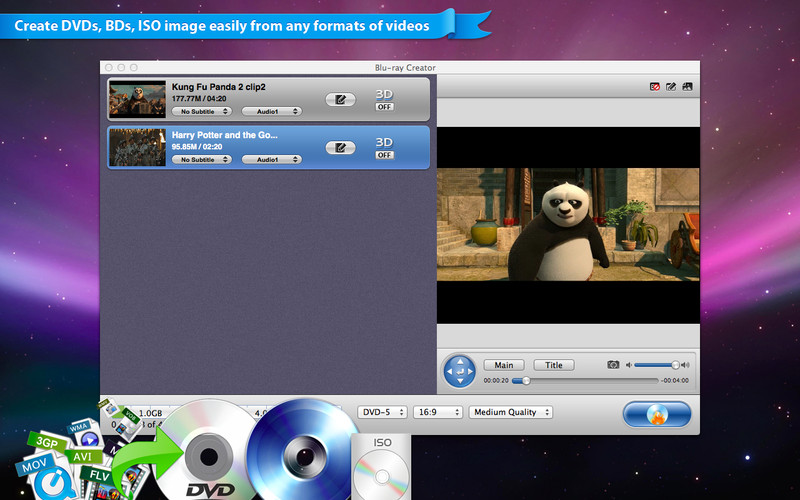Click the playback progress slider knob
Screen dimensions: 800x500
pos(526,381)
